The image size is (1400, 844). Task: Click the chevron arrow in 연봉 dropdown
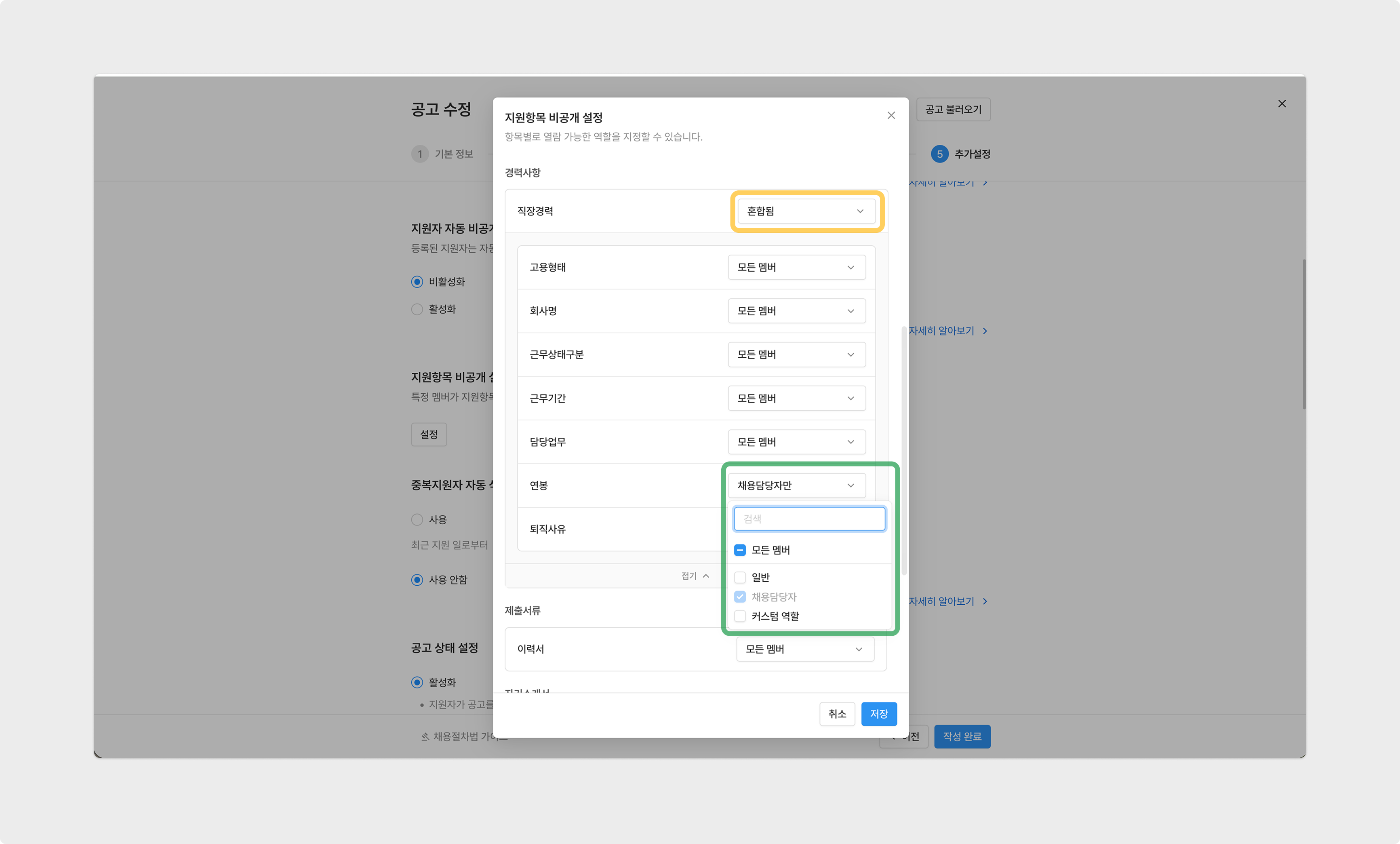tap(851, 485)
